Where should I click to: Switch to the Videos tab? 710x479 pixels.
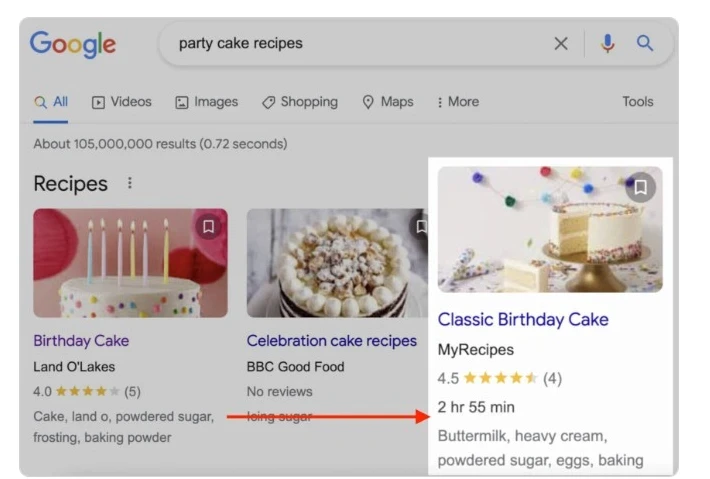pos(122,102)
